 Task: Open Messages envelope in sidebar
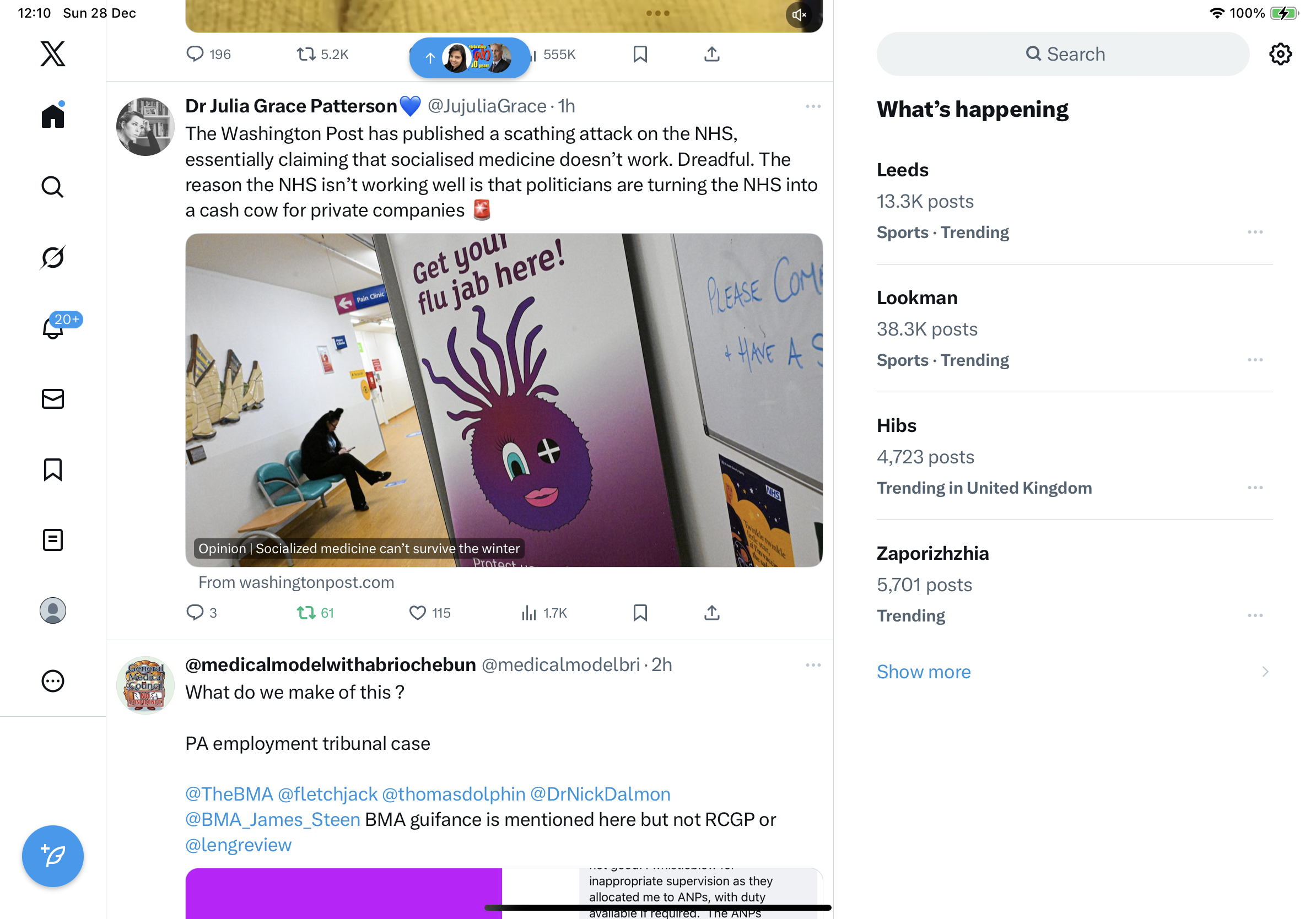pos(53,399)
